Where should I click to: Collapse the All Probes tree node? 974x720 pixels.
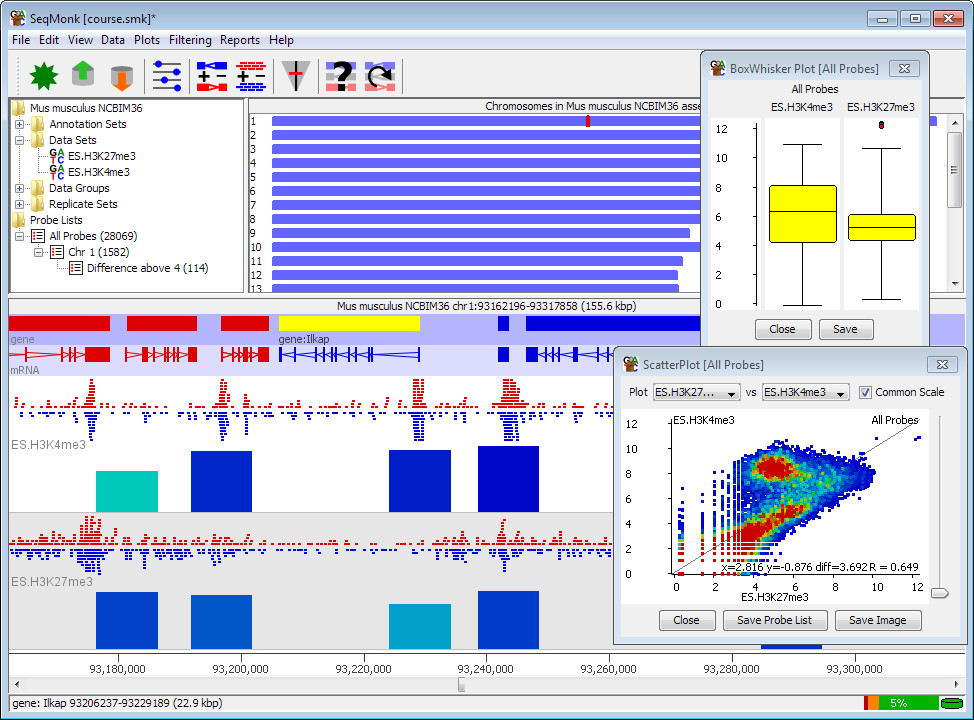[x=19, y=236]
